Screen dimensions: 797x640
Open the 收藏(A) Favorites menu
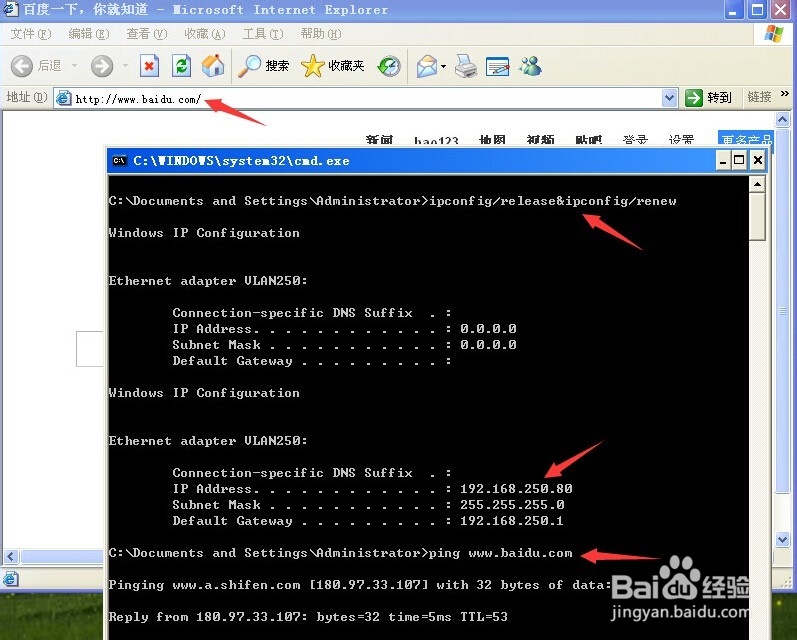(204, 34)
